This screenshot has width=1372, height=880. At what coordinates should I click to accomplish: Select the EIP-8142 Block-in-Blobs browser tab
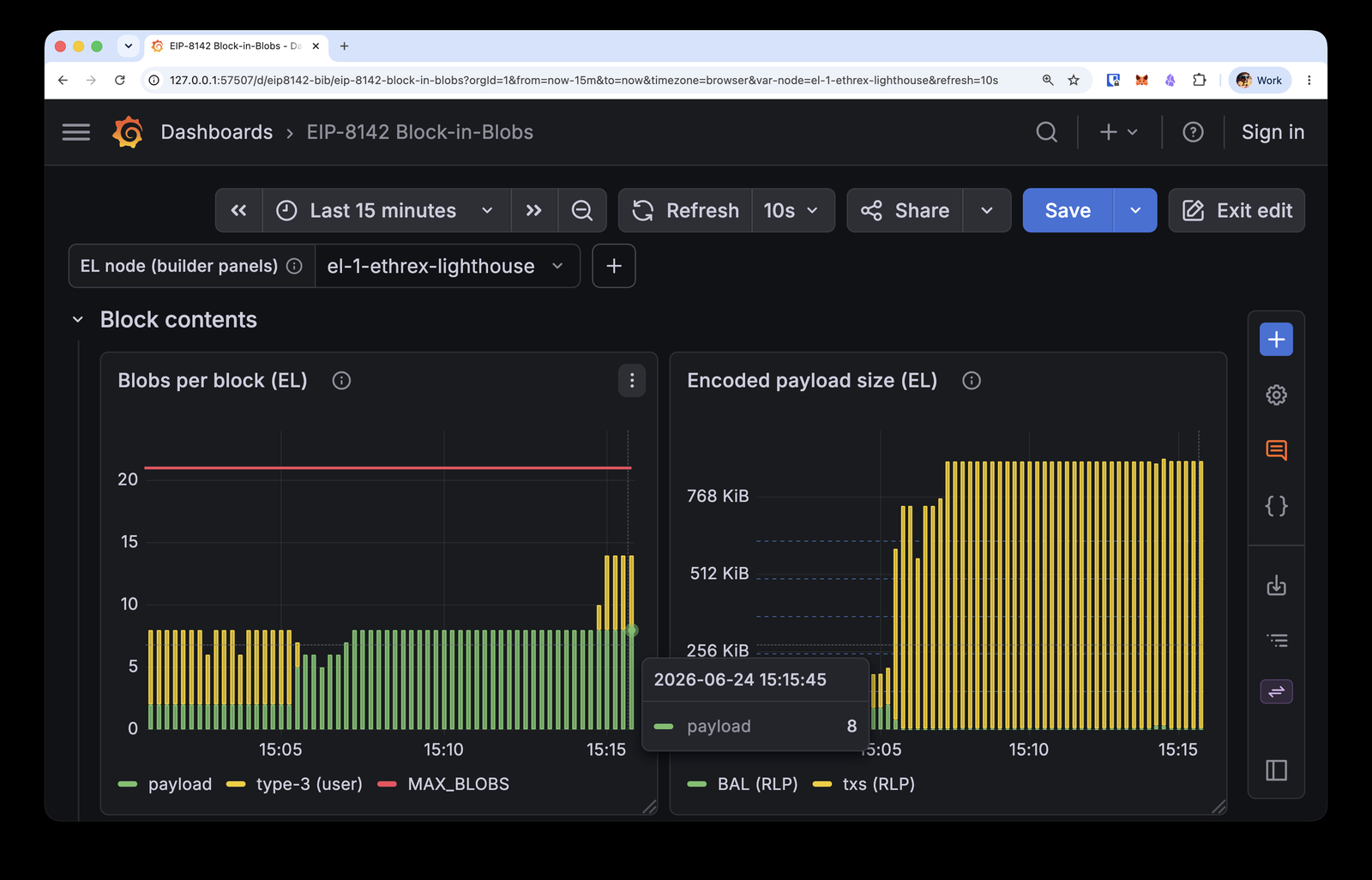click(x=234, y=46)
